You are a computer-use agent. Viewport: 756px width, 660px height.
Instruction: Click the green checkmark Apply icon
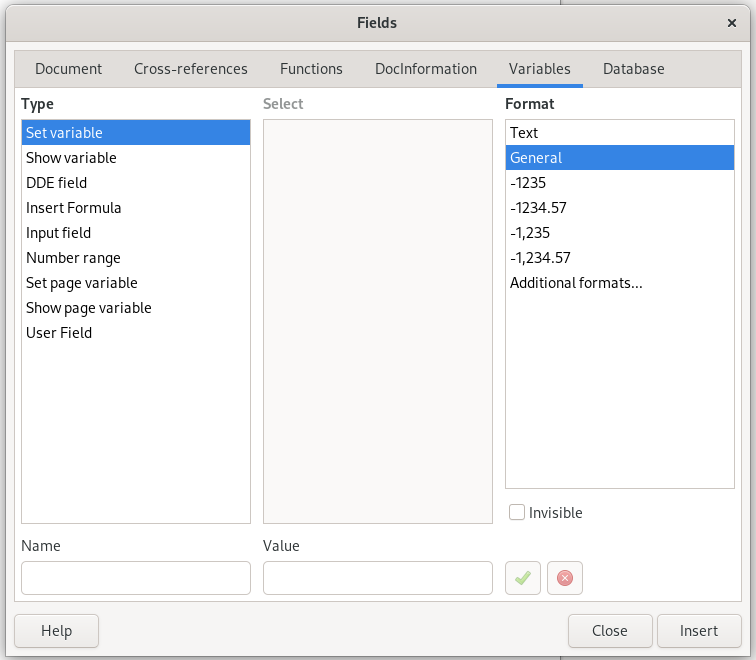click(x=523, y=578)
